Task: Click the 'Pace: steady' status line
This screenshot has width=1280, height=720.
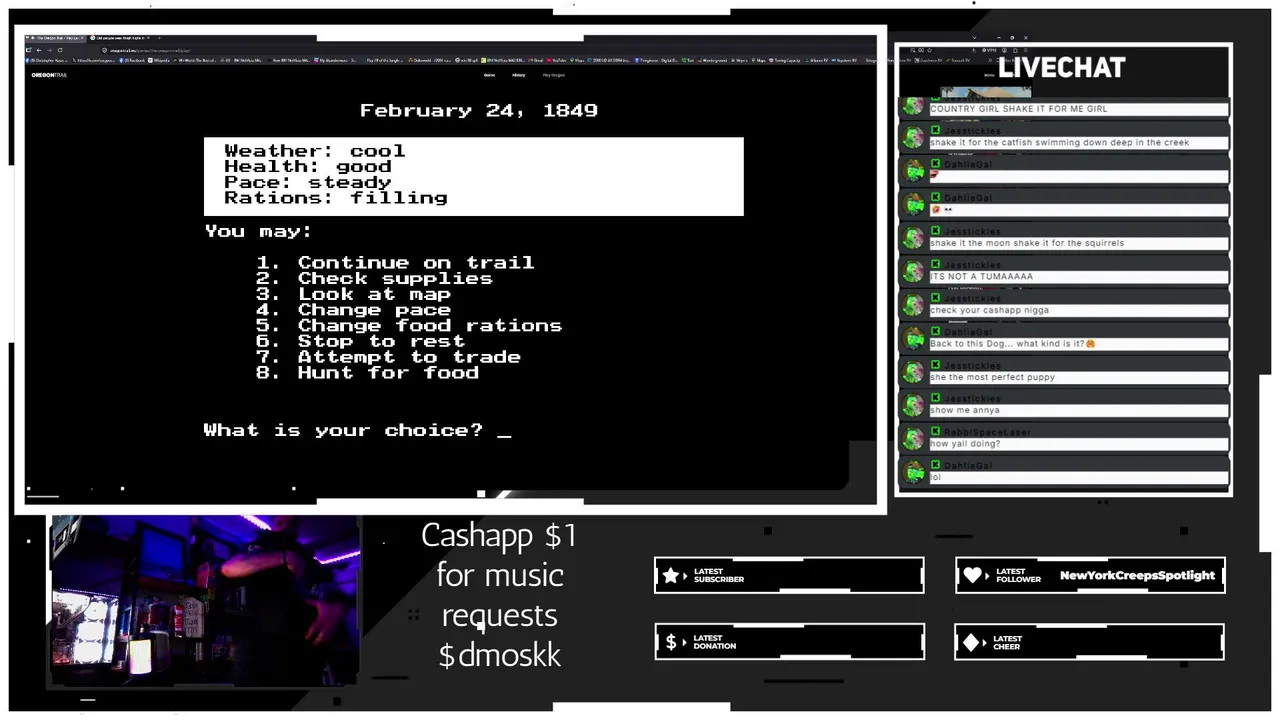Action: point(308,182)
